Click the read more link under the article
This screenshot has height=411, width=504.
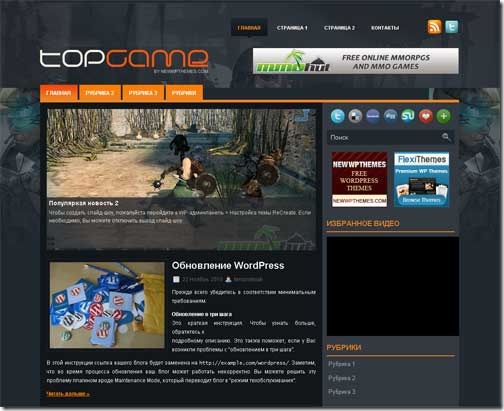click(x=68, y=394)
